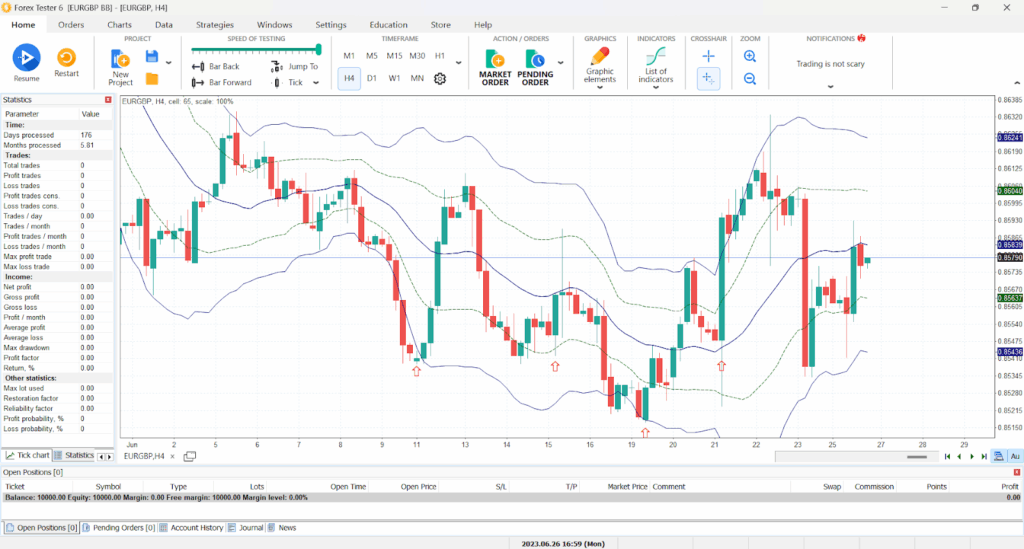This screenshot has height=549, width=1024.
Task: Expand the List of indicators dropdown chevron
Action: point(656,87)
